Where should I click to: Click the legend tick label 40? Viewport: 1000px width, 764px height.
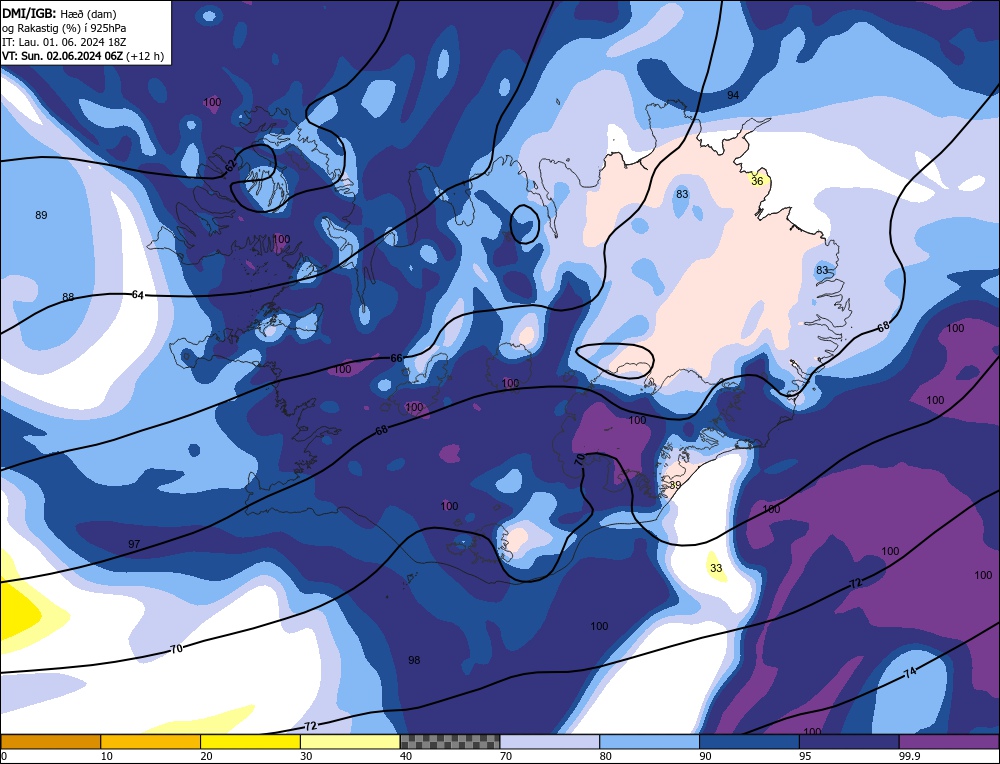(x=406, y=756)
